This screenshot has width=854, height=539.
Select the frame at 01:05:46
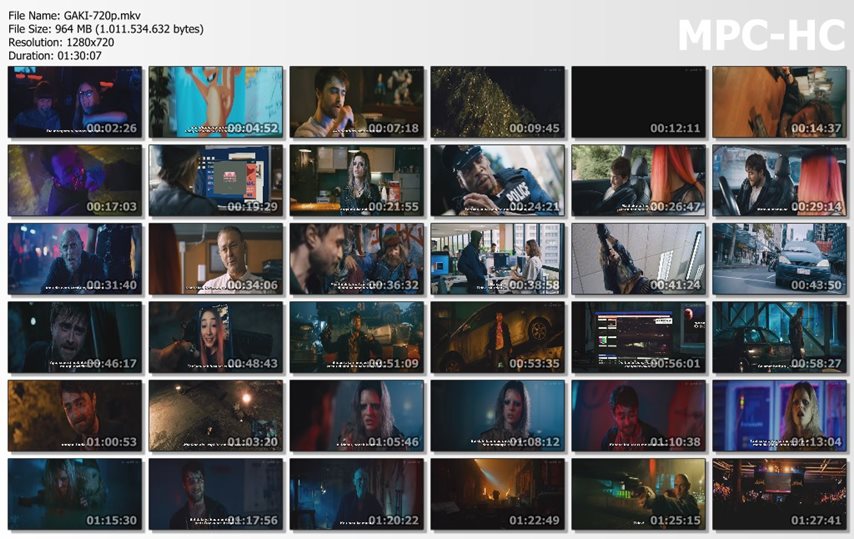pos(357,415)
